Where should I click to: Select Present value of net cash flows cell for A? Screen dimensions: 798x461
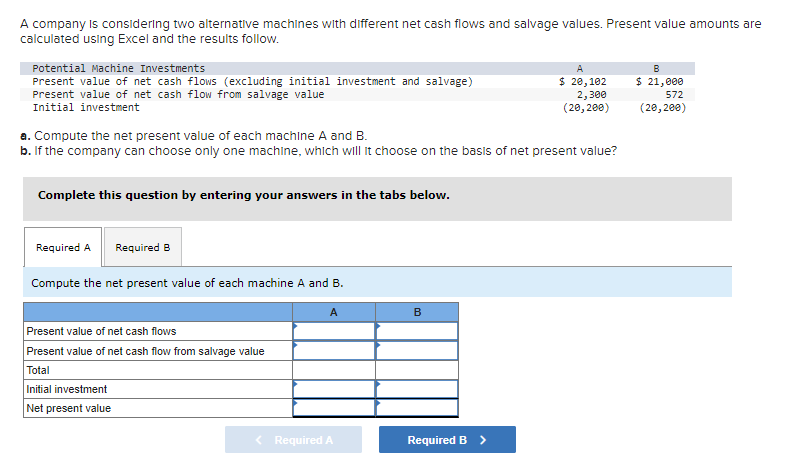click(x=334, y=331)
